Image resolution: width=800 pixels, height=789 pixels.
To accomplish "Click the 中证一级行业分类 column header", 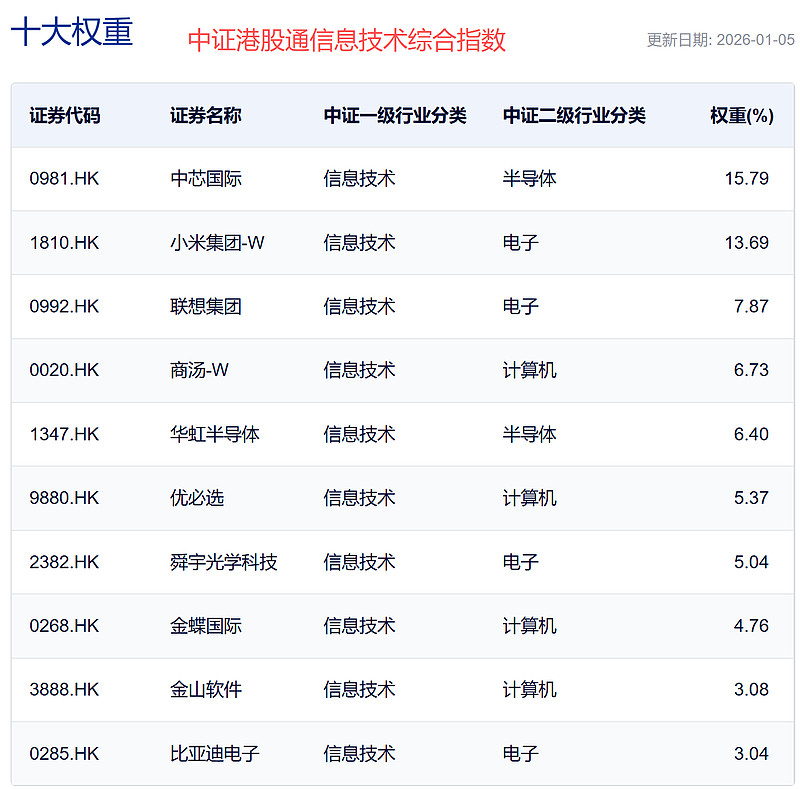I will click(x=395, y=116).
